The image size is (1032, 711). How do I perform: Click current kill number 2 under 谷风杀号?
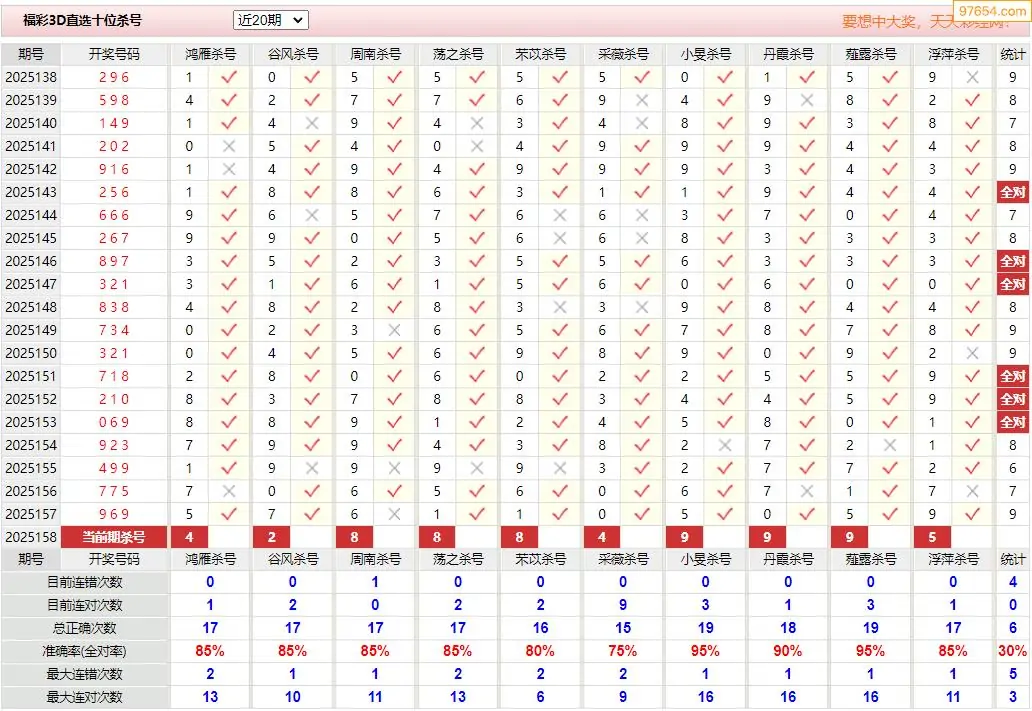(272, 537)
